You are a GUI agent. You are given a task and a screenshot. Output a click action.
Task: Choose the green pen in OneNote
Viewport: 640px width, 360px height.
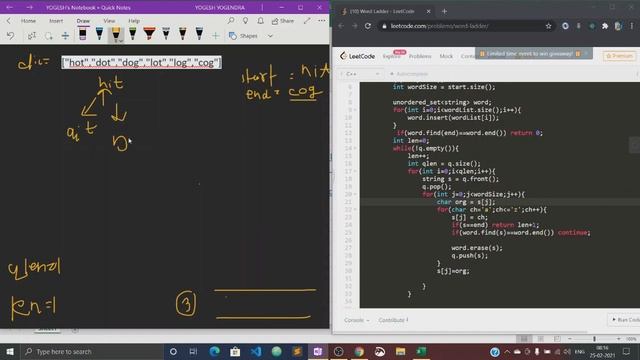tap(133, 34)
